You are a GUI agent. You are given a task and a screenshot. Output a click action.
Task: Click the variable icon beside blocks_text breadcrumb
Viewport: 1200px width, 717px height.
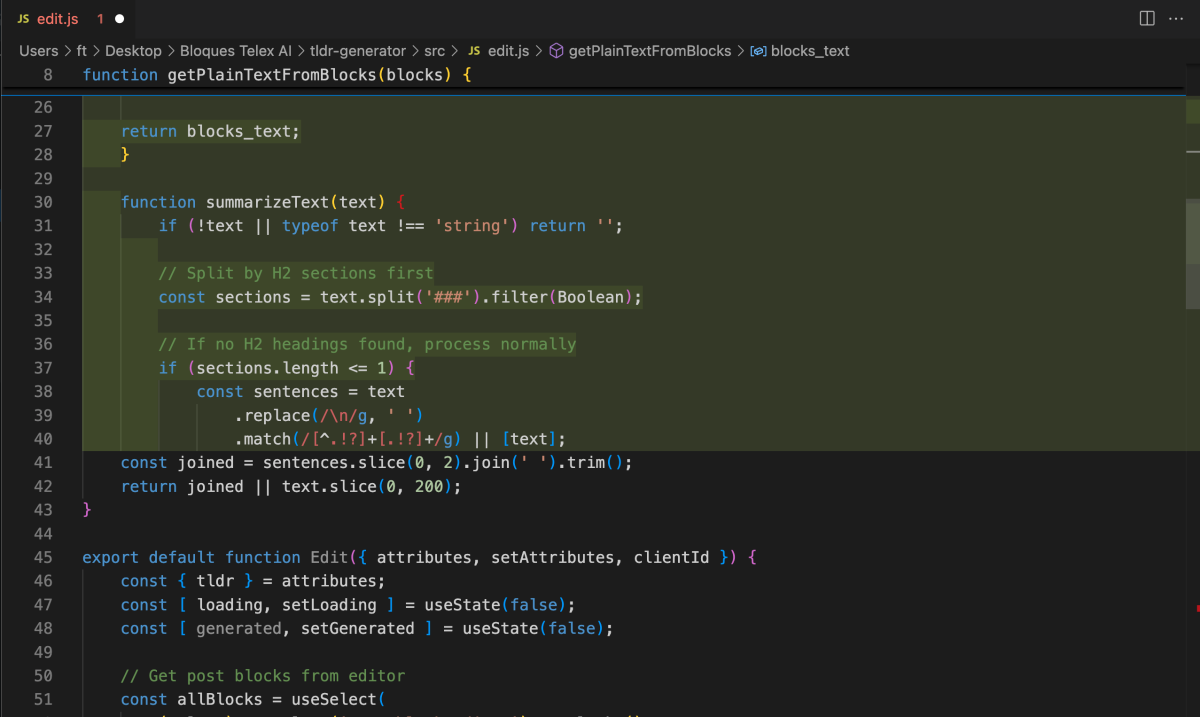pos(761,51)
